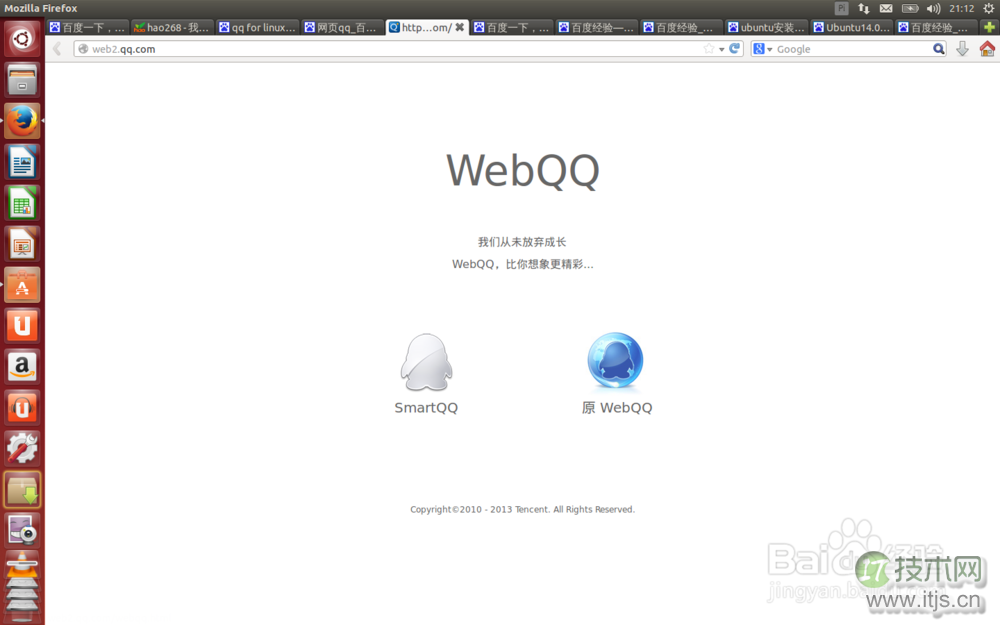Bookmark this page with star icon
Image resolution: width=1000 pixels, height=625 pixels.
709,49
